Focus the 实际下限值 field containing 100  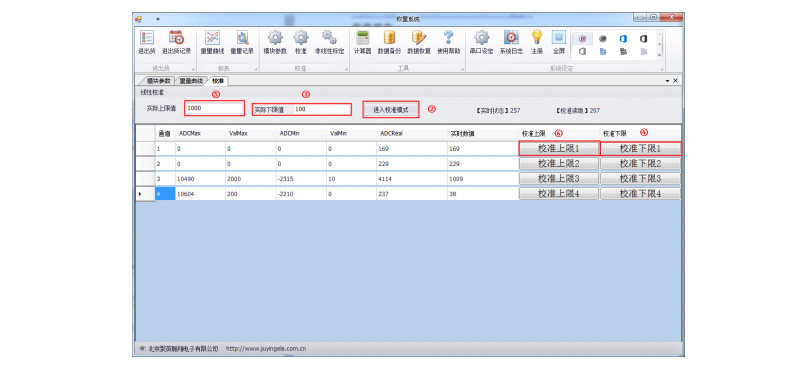321,109
